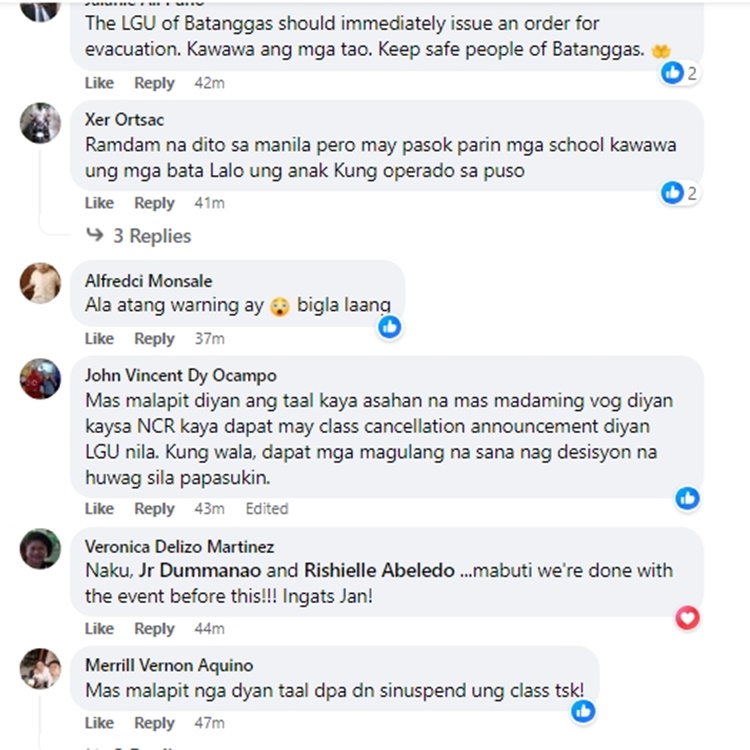The image size is (750, 750).
Task: Click the like reaction count on the Batanggas evacuation comment
Action: (x=679, y=73)
